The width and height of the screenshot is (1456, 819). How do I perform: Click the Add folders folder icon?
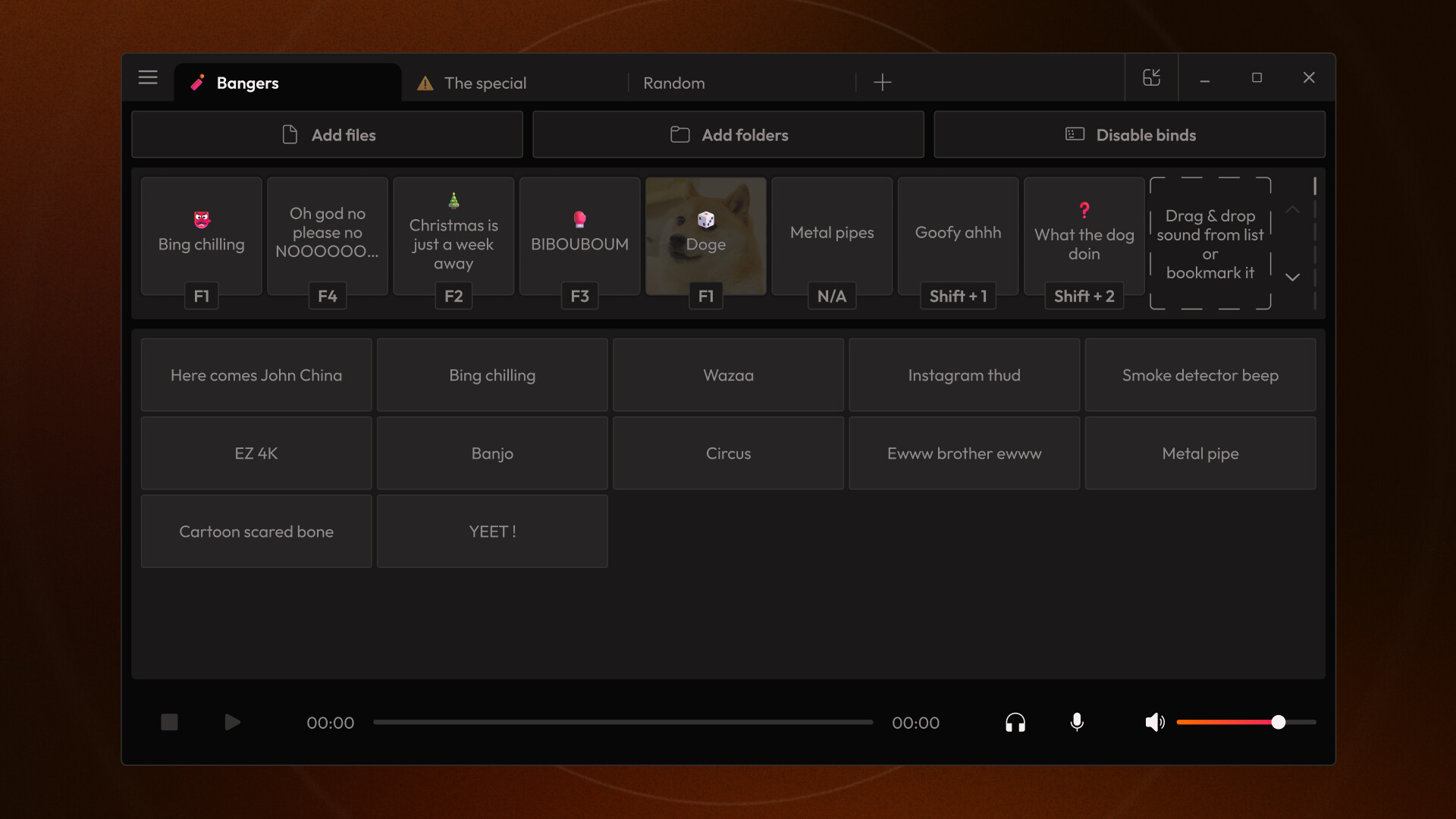680,134
